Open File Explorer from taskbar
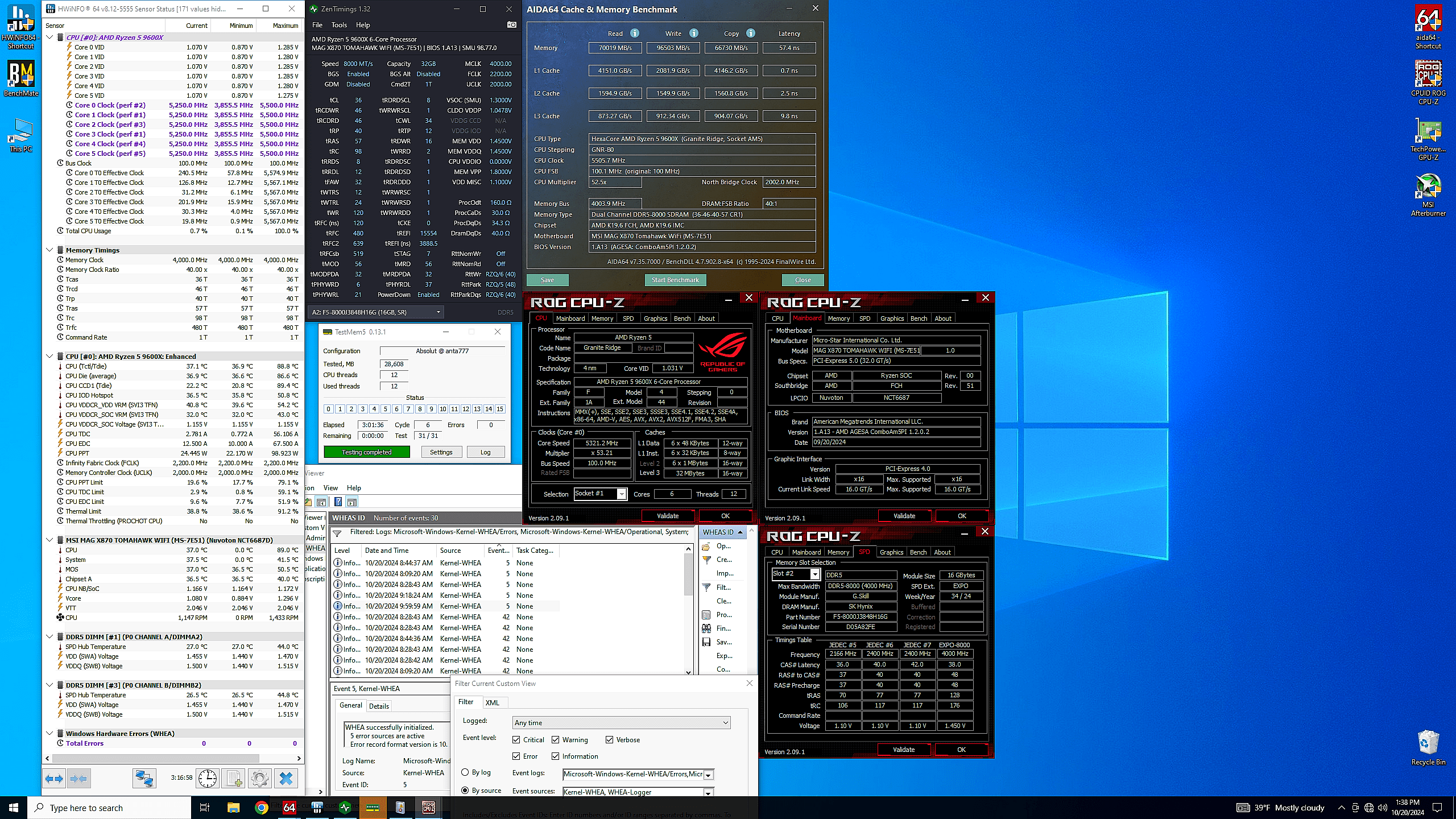The width and height of the screenshot is (1456, 819). [x=233, y=808]
